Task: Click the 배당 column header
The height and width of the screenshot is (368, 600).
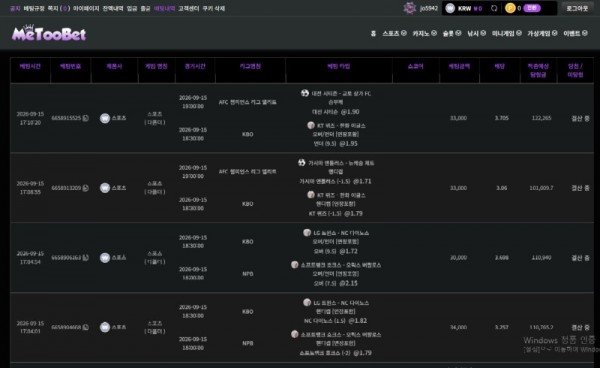Action: pyautogui.click(x=499, y=66)
